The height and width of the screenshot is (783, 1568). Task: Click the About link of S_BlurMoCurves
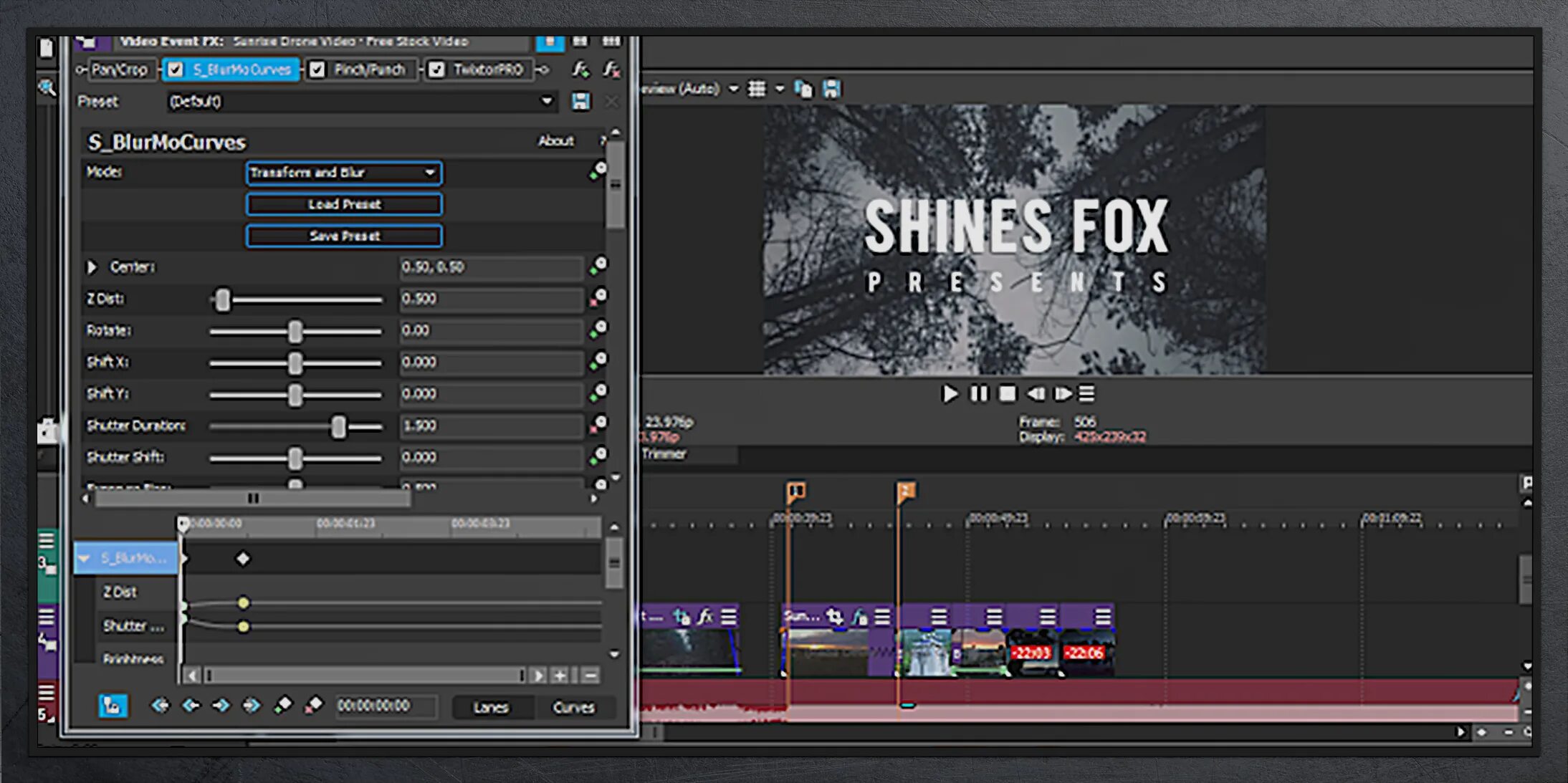[555, 141]
